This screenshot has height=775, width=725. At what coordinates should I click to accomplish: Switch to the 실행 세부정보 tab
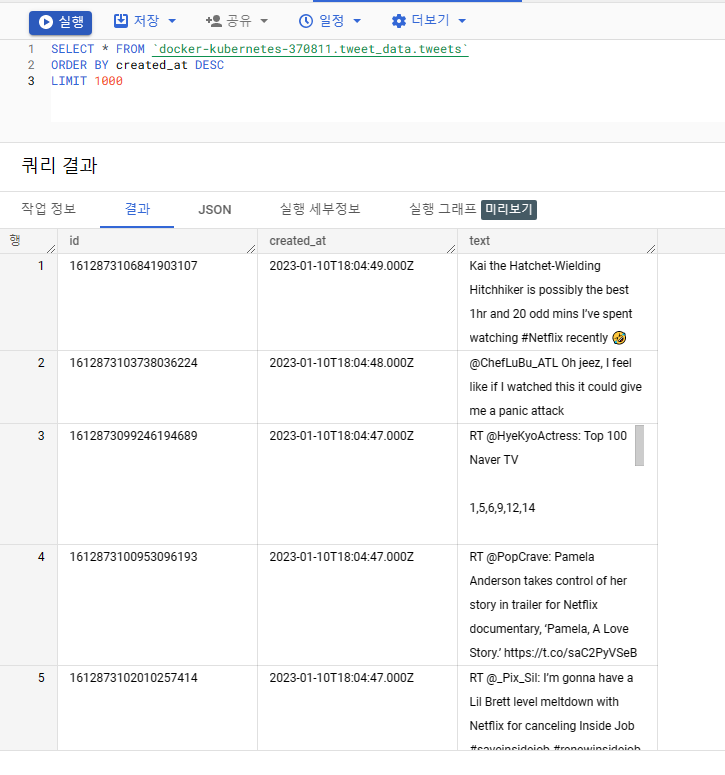coord(320,209)
